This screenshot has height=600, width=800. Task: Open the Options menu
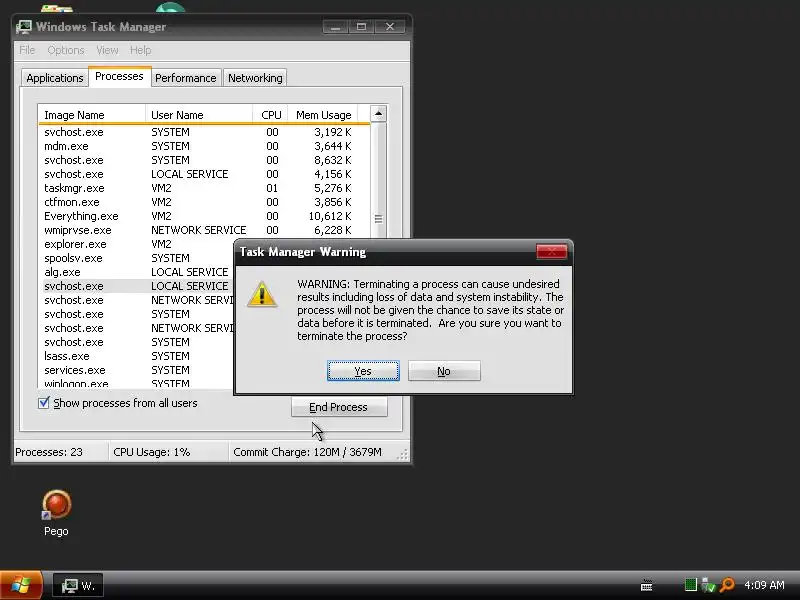[x=66, y=50]
